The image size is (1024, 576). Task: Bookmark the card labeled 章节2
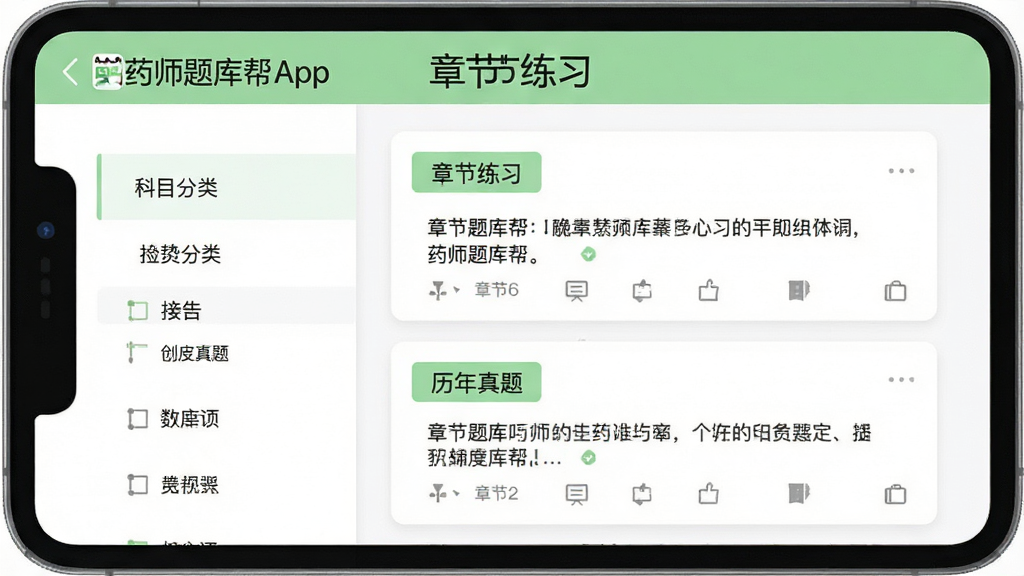[x=799, y=494]
